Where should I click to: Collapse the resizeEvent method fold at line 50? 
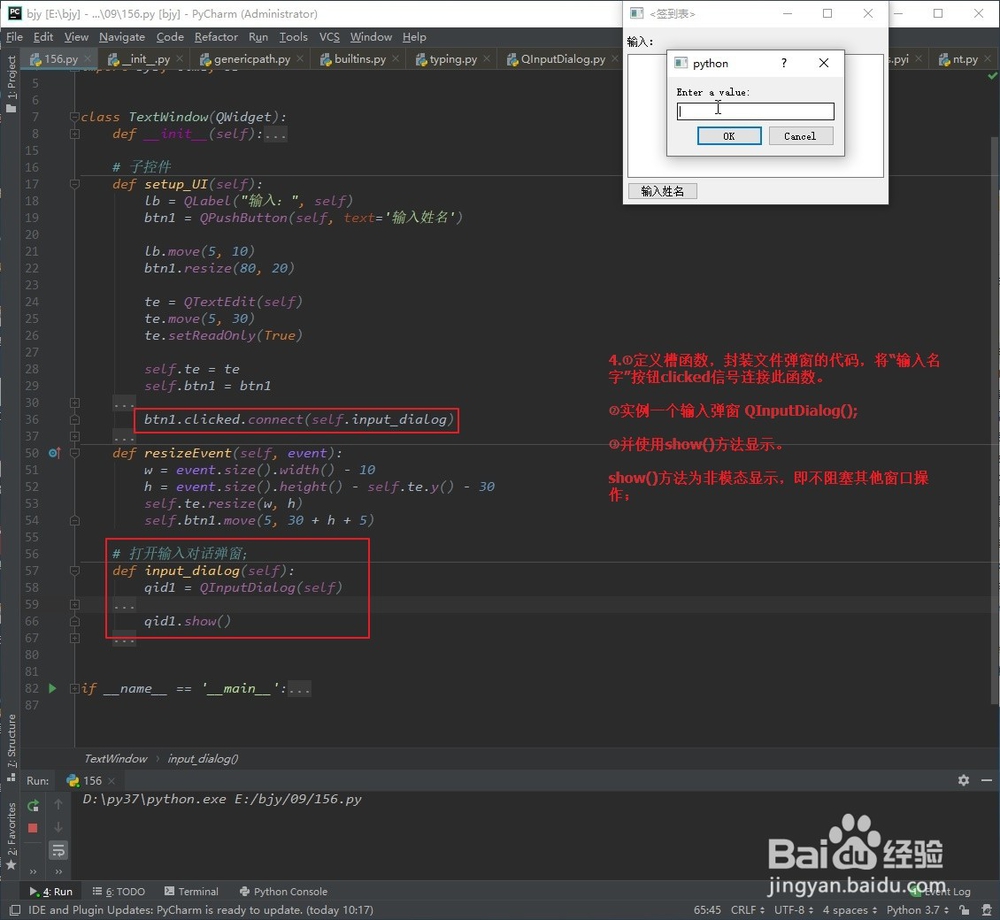pos(75,453)
